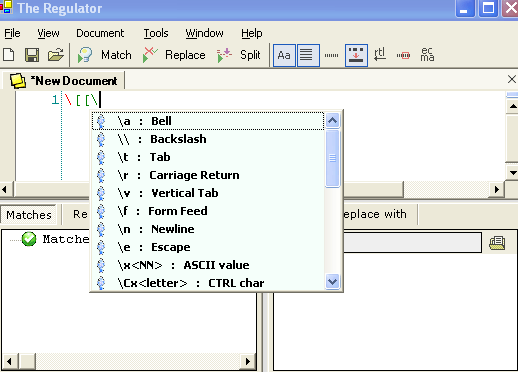Viewport: 518px width, 372px height.
Task: Select the \n : Newline suggestion
Action: 208,229
